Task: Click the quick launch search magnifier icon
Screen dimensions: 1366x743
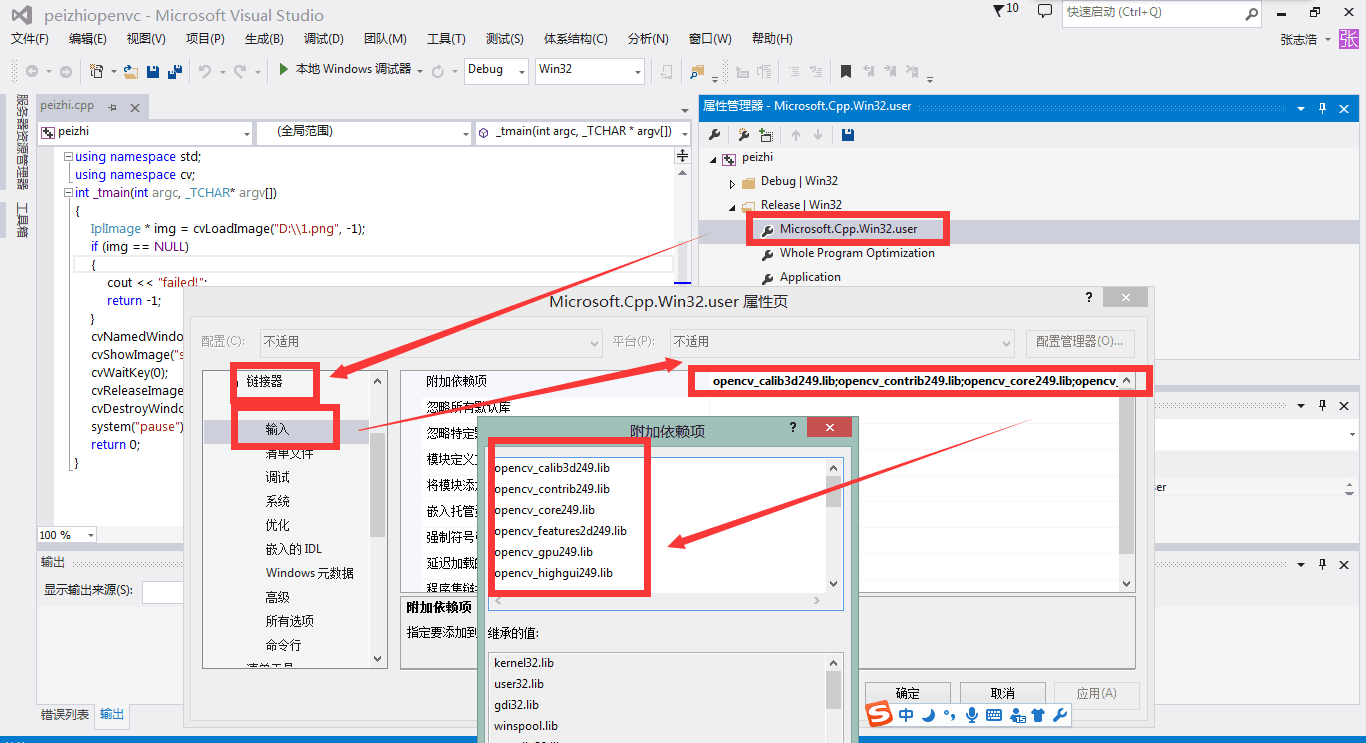Action: tap(1251, 13)
